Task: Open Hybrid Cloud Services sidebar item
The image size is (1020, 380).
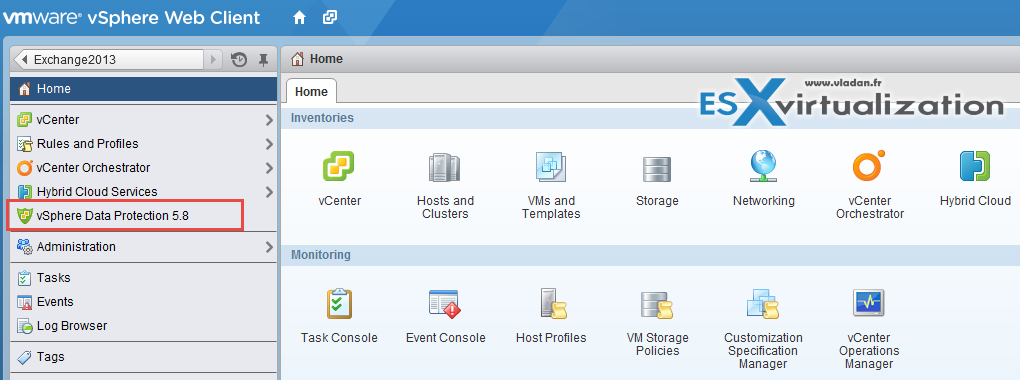Action: 144,192
